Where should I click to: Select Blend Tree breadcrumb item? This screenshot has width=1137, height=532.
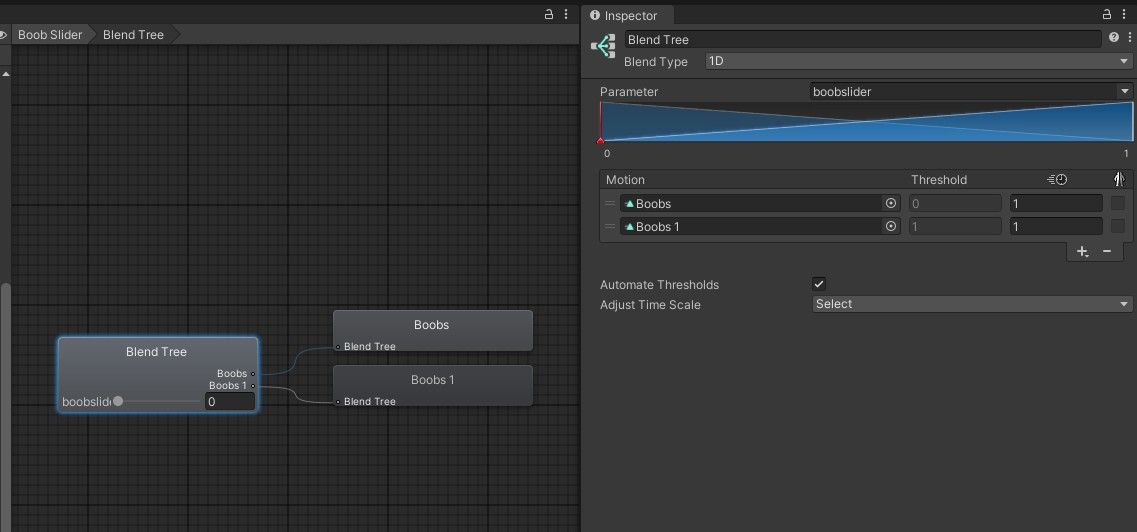pos(133,35)
